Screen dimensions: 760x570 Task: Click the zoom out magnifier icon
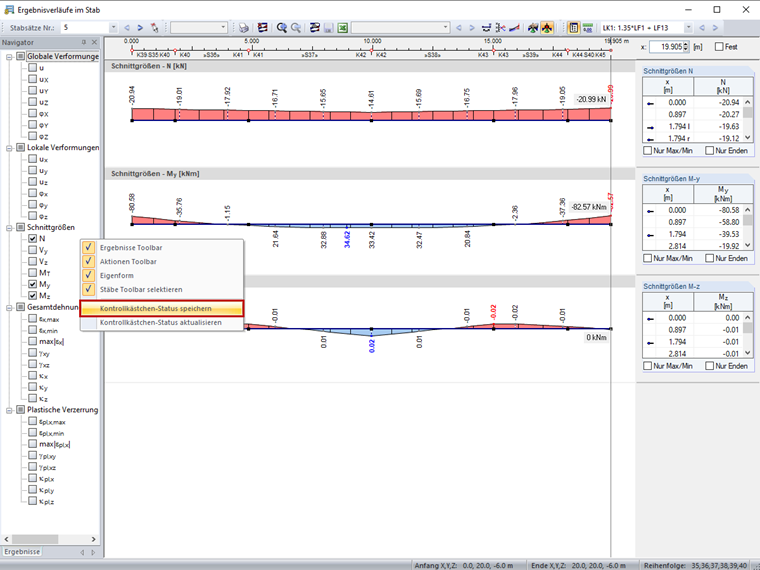click(295, 28)
